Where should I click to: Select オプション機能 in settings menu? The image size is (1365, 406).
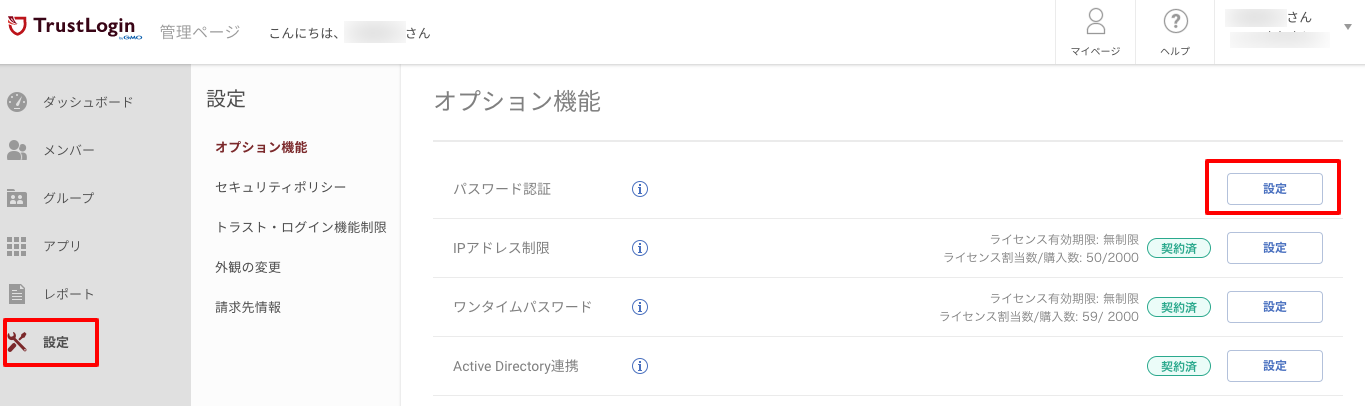point(261,147)
